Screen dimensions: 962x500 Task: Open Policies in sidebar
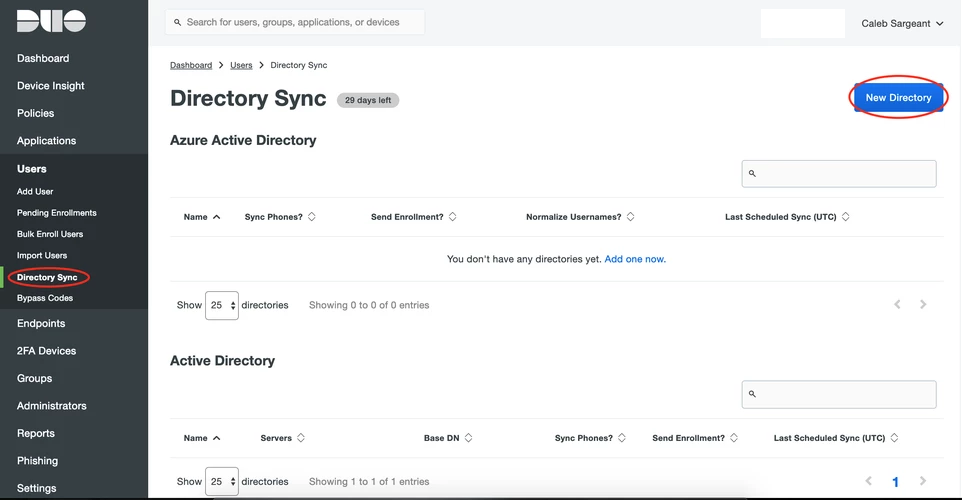tap(36, 113)
